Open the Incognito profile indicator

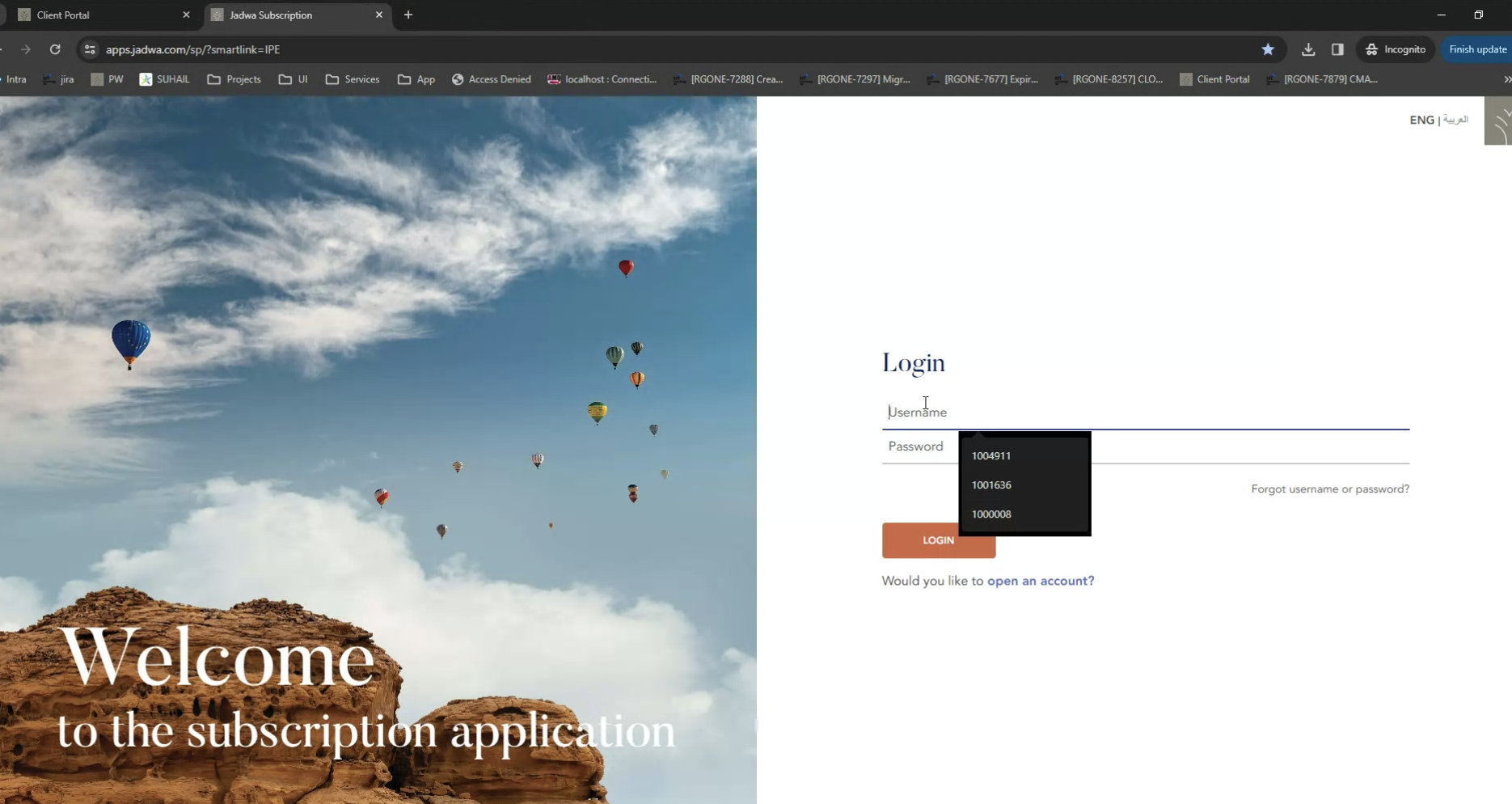coord(1396,49)
